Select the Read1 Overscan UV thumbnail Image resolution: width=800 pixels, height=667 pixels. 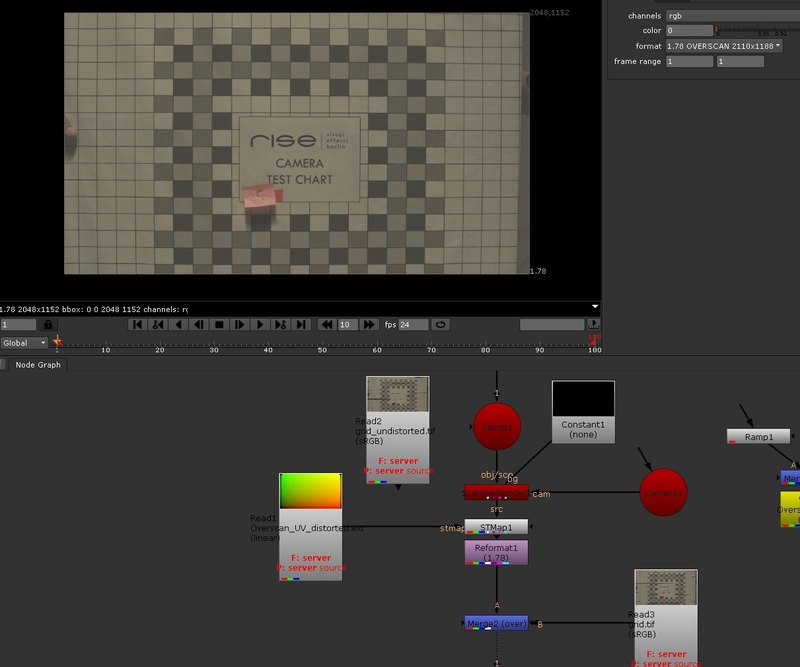point(311,504)
